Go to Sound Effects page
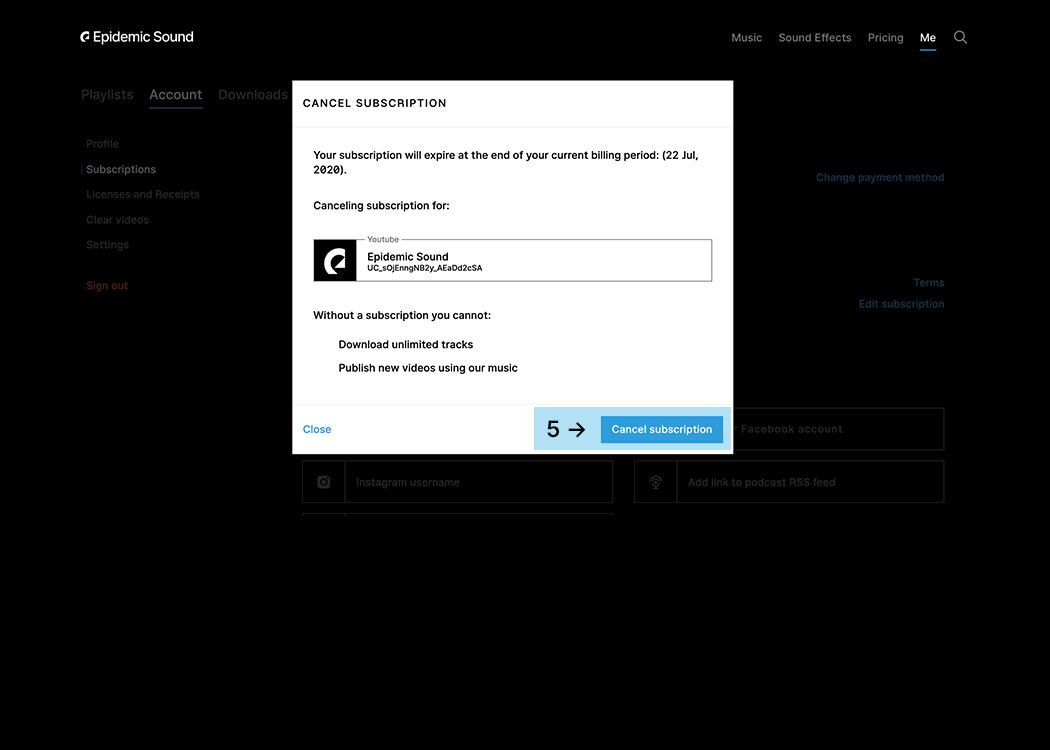The width and height of the screenshot is (1050, 750). pyautogui.click(x=815, y=38)
